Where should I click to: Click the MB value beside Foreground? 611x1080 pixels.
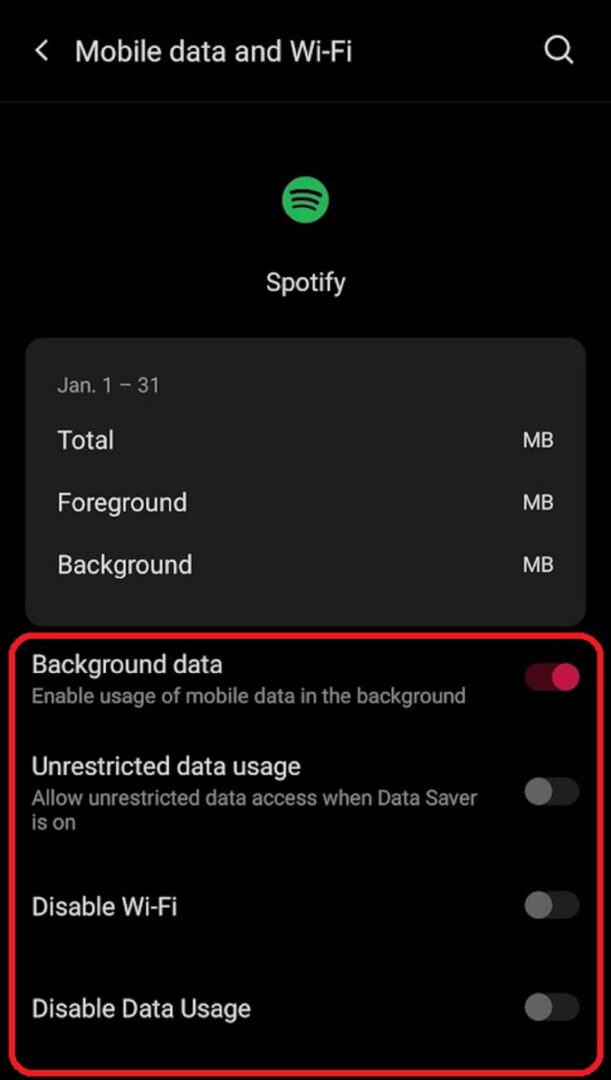[538, 502]
